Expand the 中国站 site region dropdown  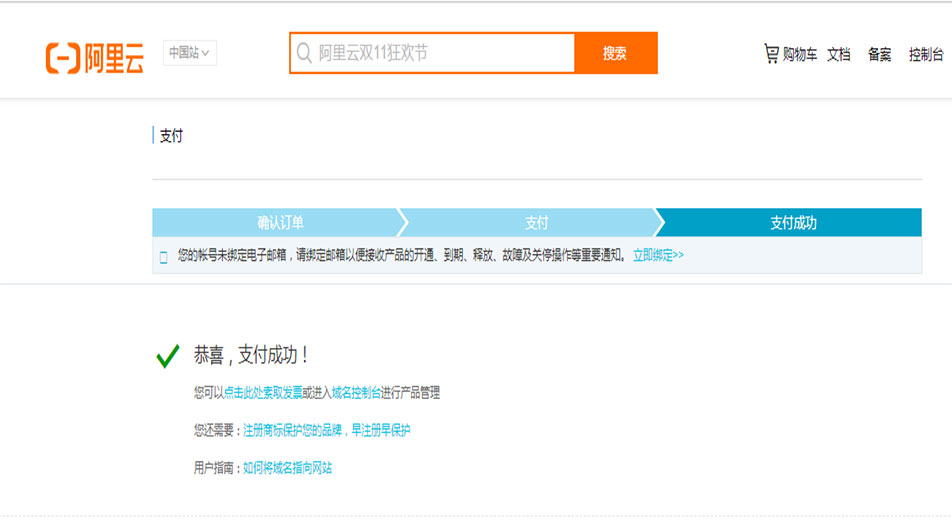189,53
